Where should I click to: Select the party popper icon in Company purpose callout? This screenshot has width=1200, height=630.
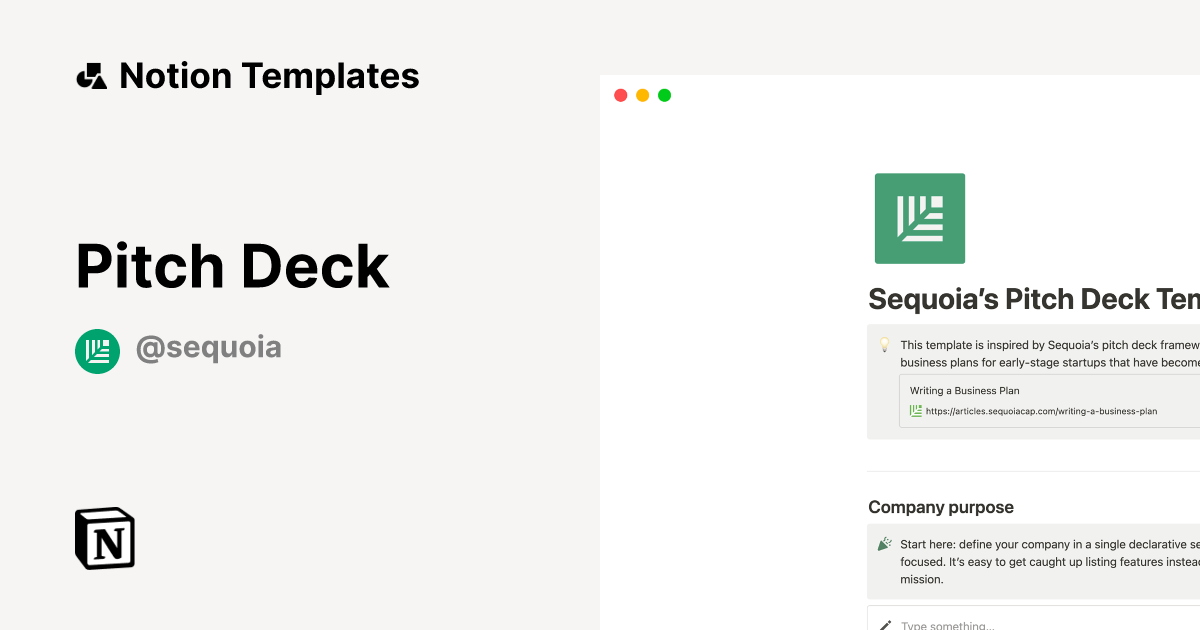tap(883, 544)
